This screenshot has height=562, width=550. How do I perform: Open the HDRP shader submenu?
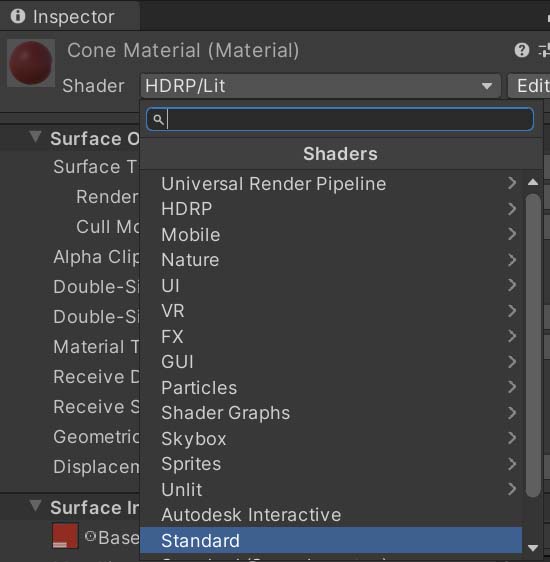click(x=331, y=209)
